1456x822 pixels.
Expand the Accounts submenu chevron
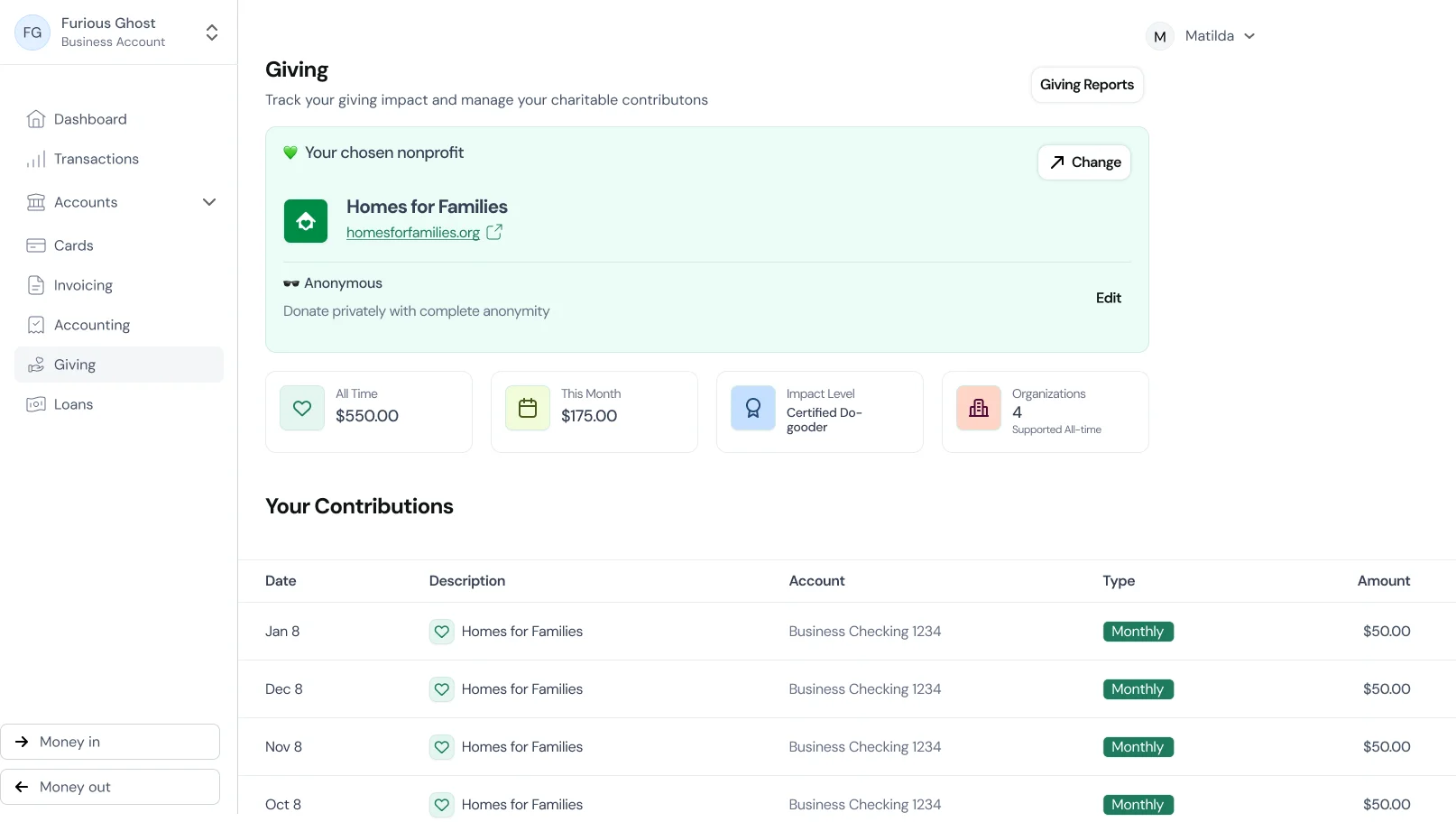pyautogui.click(x=209, y=202)
